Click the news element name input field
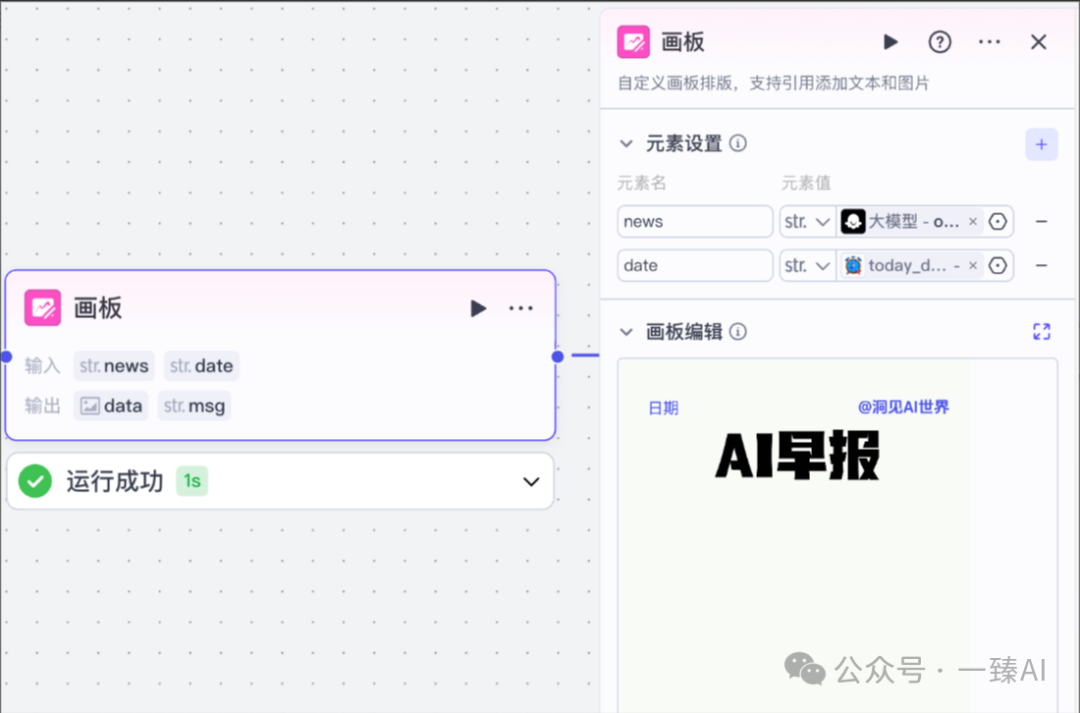The width and height of the screenshot is (1080, 713). point(694,221)
